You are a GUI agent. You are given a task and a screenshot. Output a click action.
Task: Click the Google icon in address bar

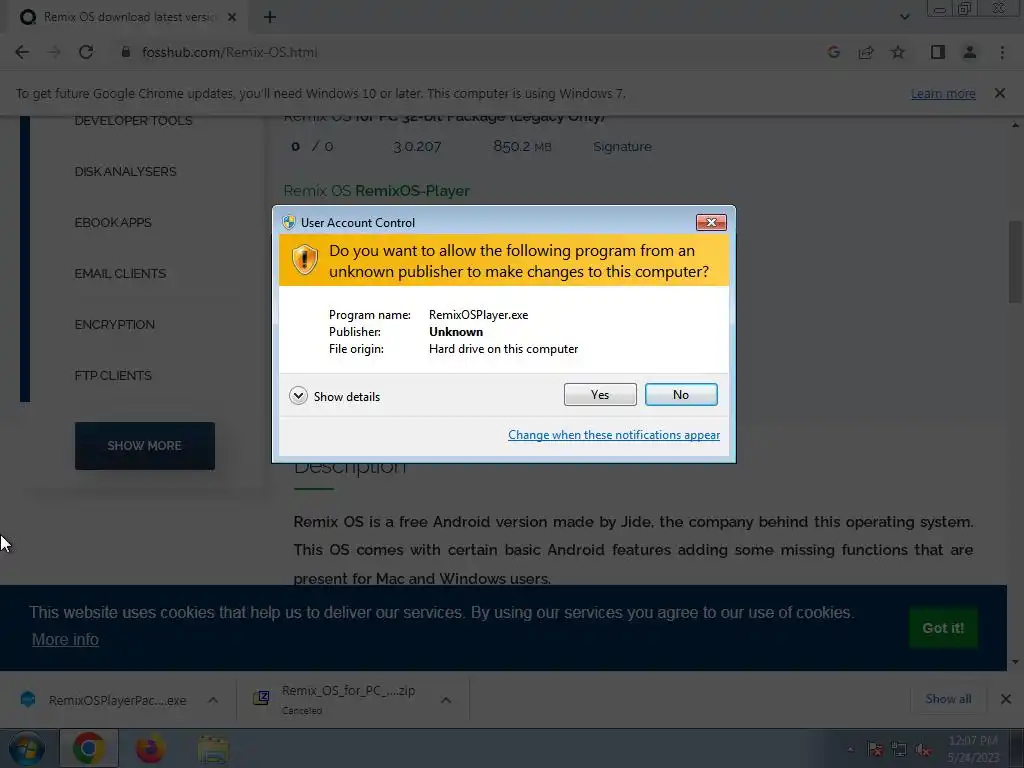click(x=833, y=52)
